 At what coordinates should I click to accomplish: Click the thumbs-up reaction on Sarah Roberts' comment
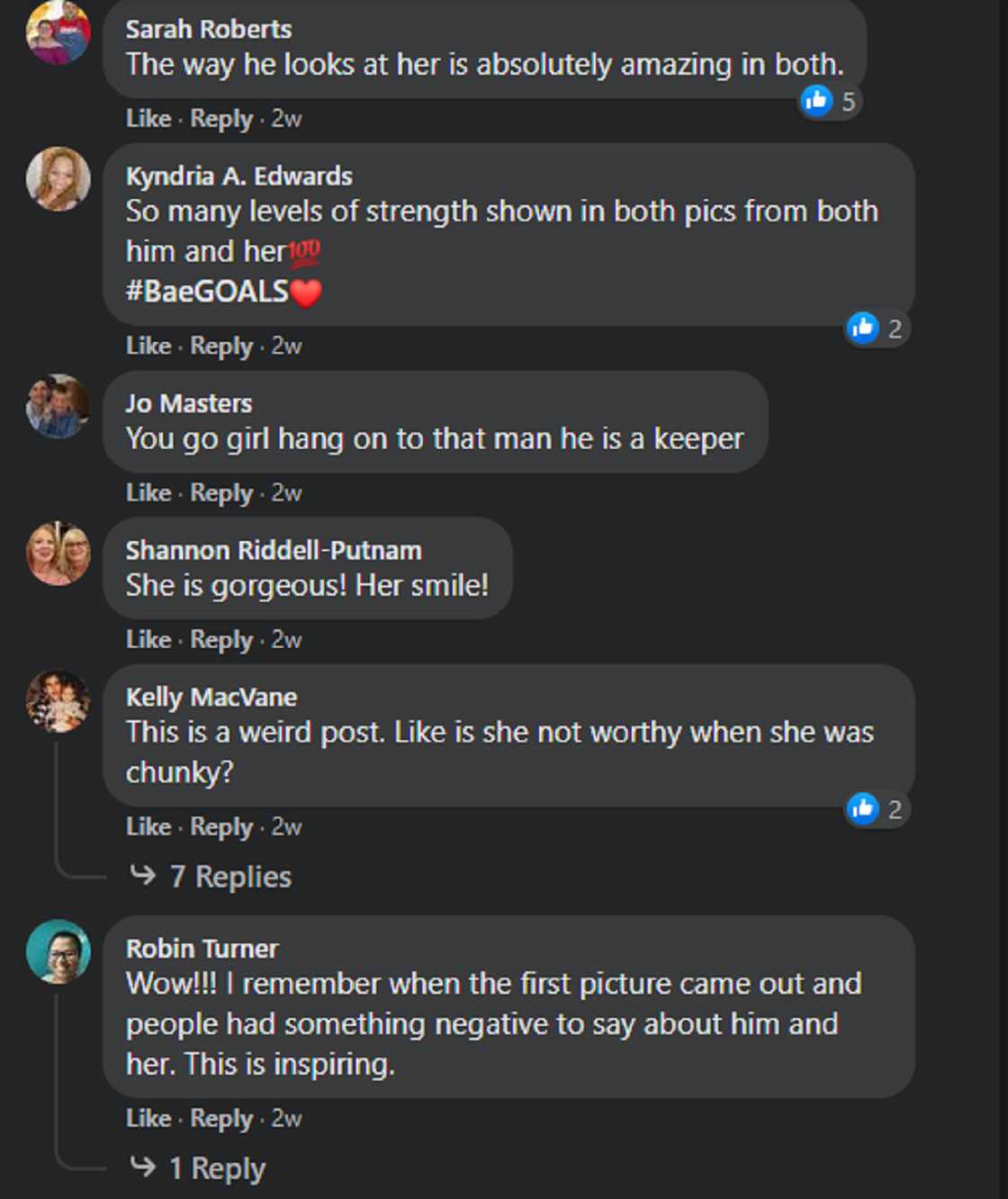click(816, 100)
